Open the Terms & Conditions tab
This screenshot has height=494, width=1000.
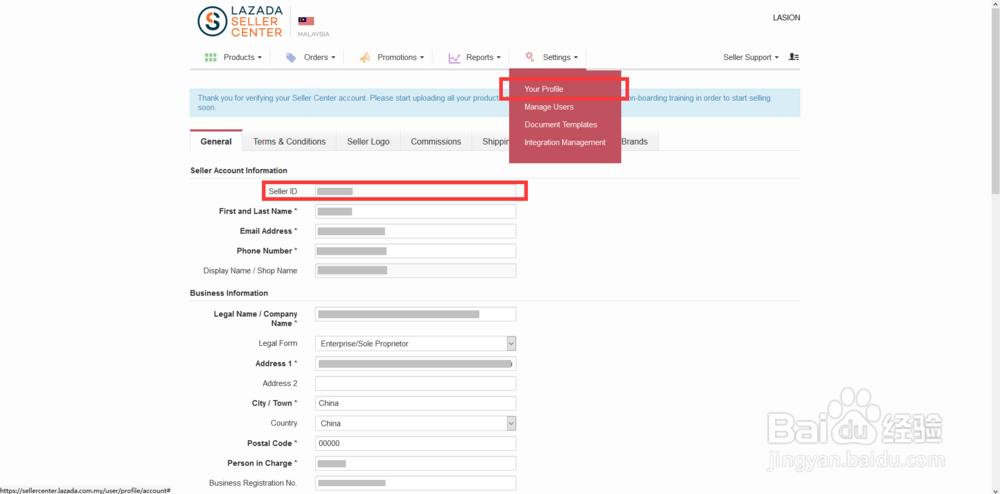click(x=290, y=142)
